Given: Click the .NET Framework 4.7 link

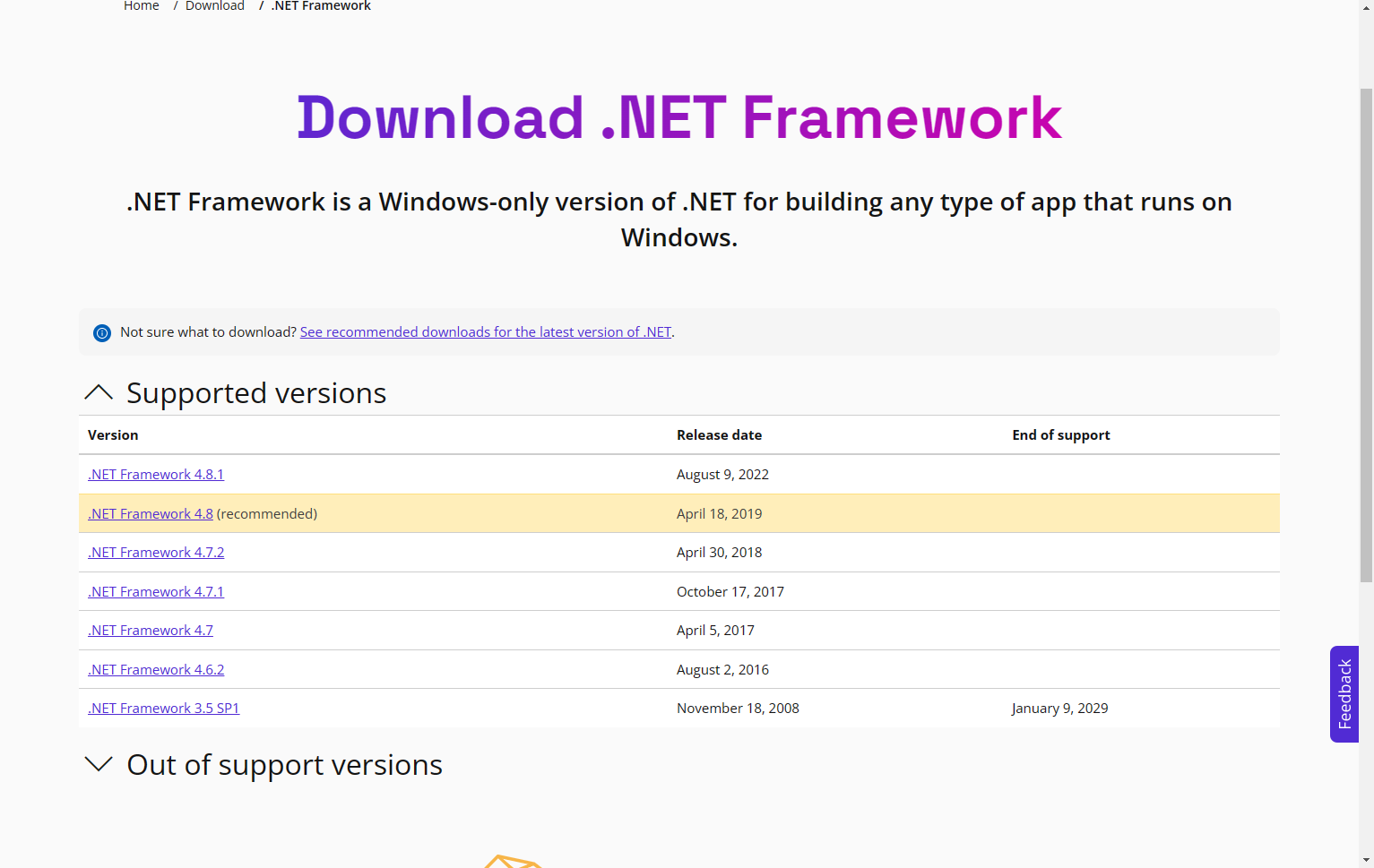Looking at the screenshot, I should 150,630.
